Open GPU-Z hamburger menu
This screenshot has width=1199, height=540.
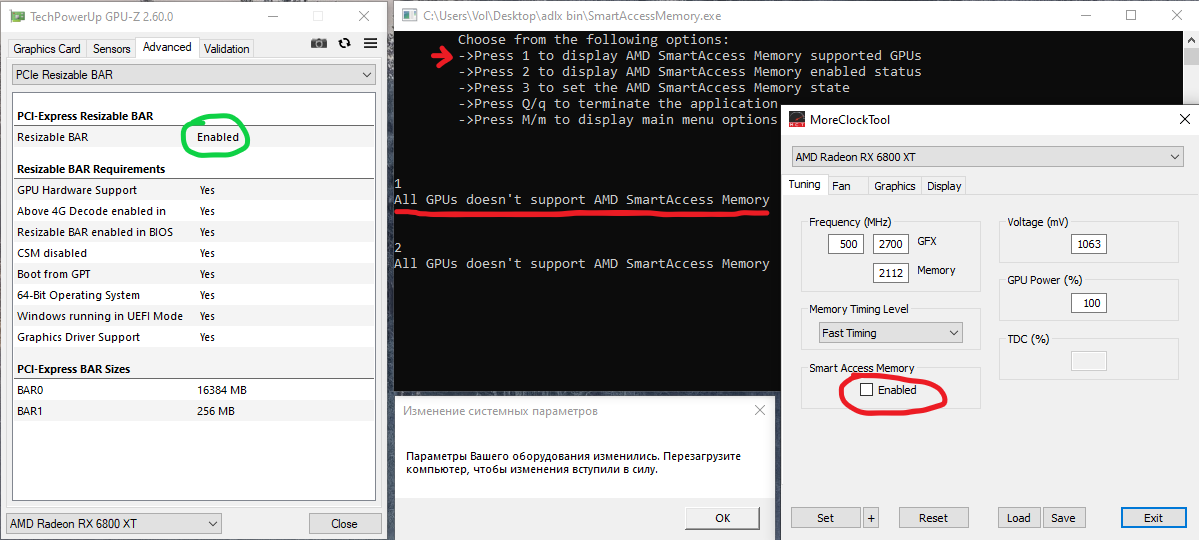coord(370,44)
